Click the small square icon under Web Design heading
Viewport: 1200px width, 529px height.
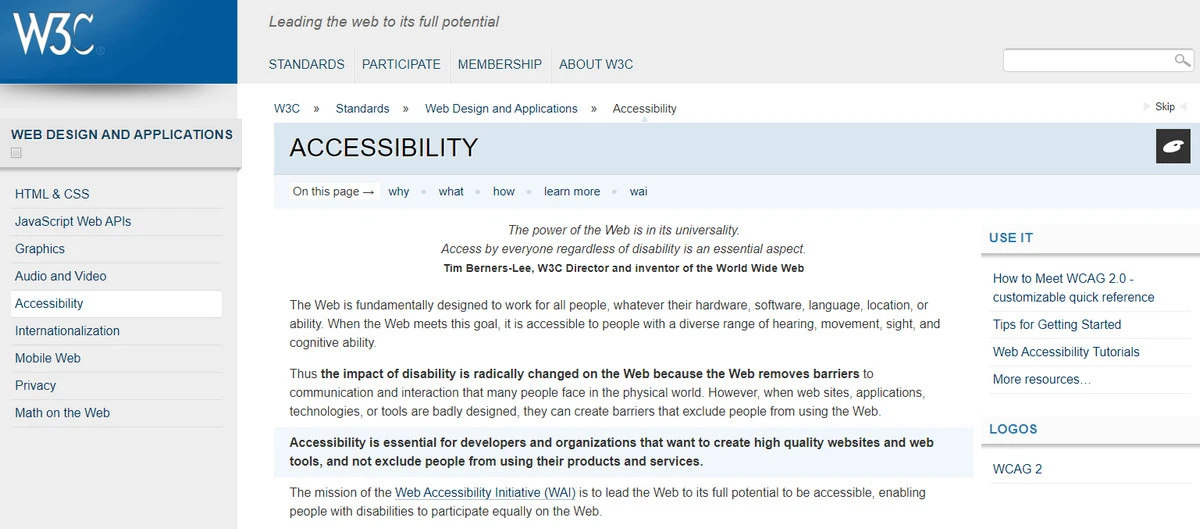click(x=16, y=153)
